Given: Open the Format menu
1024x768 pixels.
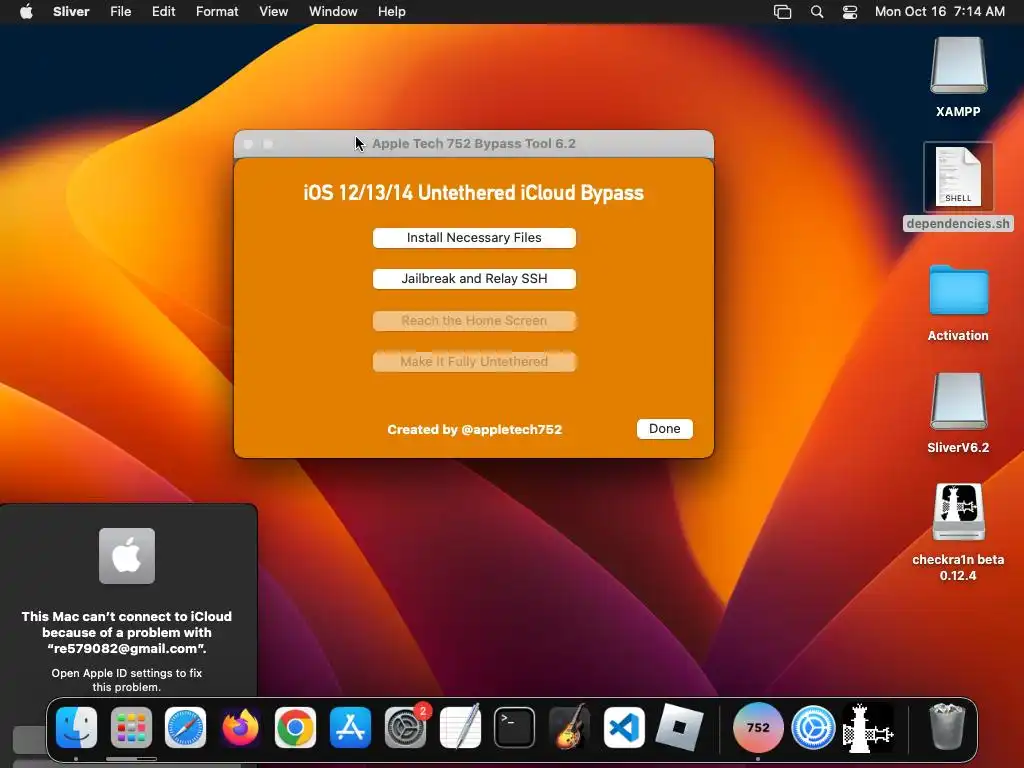Looking at the screenshot, I should point(217,12).
